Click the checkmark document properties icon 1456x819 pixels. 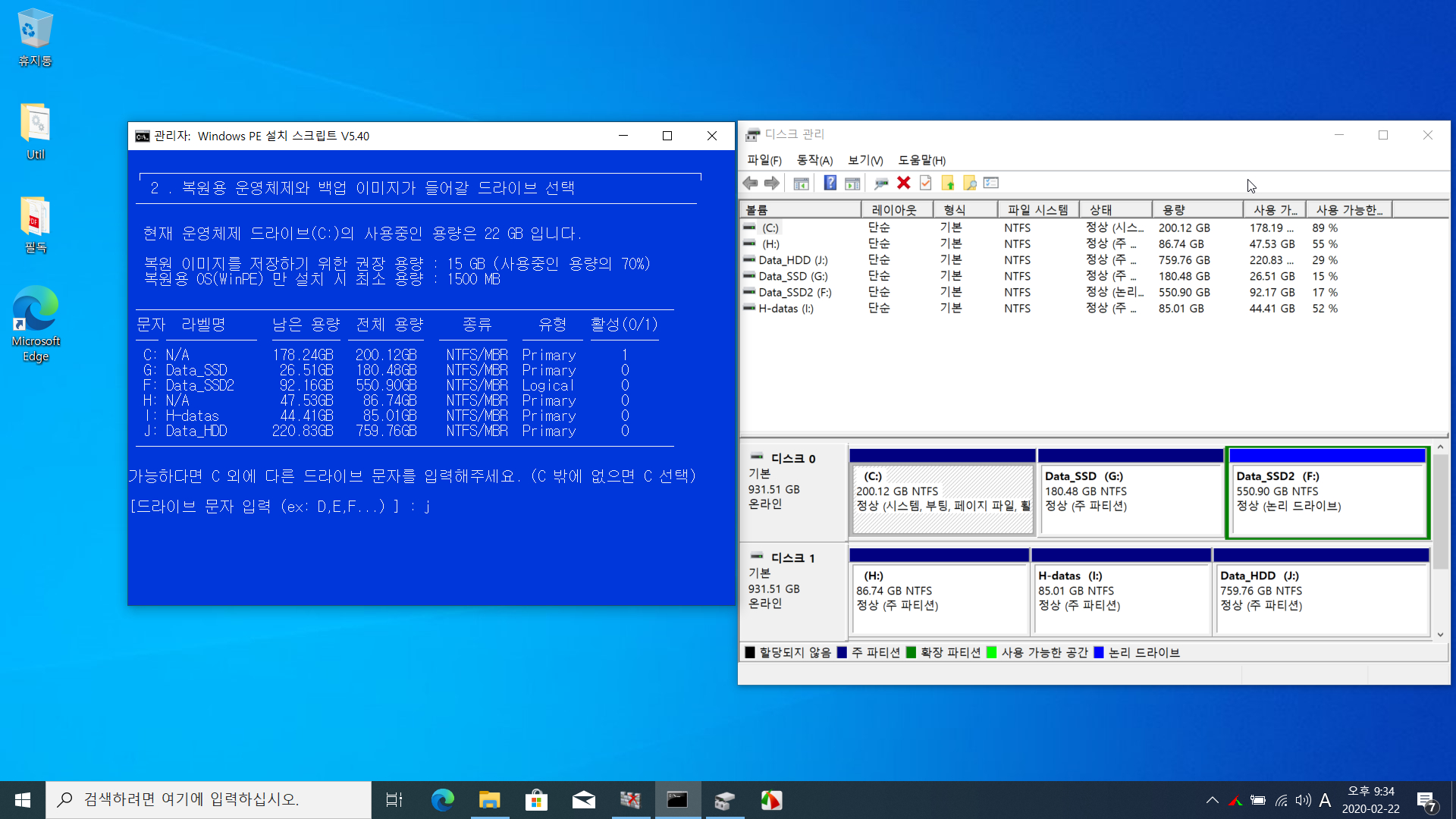[x=925, y=183]
